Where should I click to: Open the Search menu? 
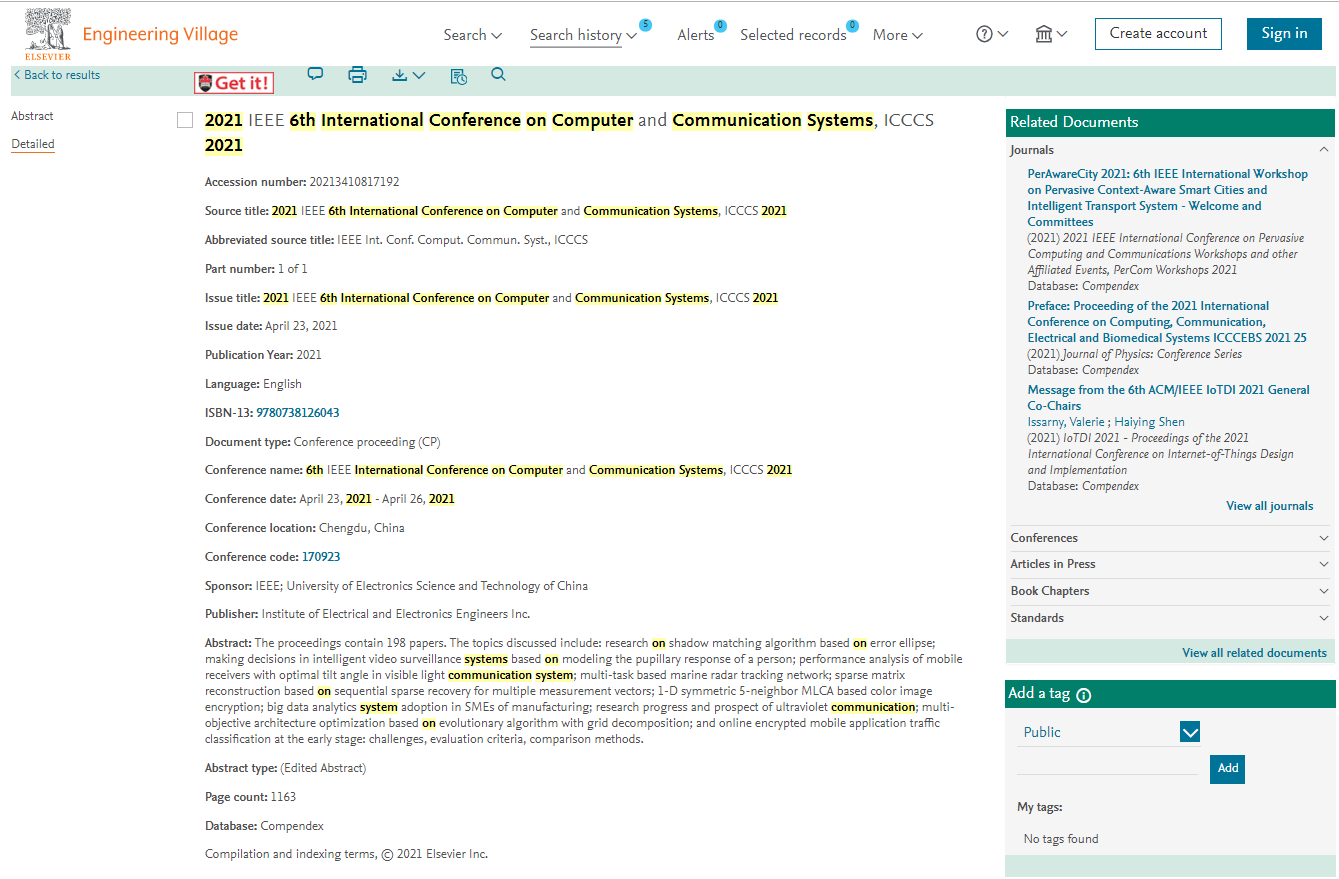coord(473,35)
